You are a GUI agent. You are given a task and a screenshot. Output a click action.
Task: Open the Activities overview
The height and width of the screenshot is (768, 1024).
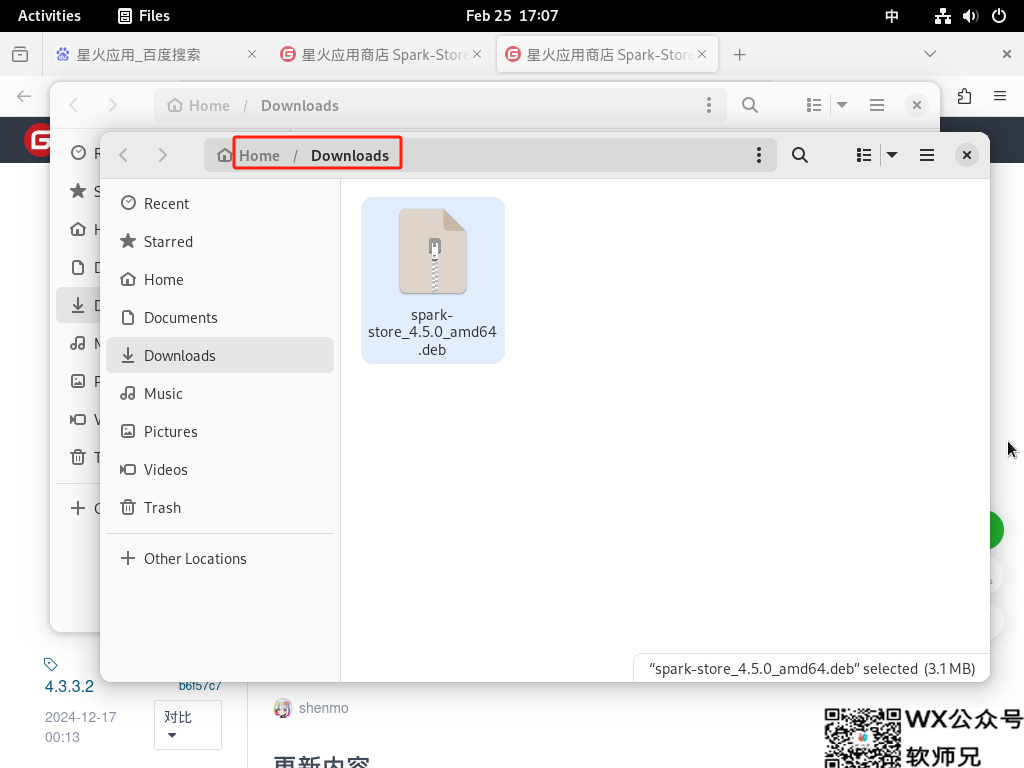[x=49, y=15]
